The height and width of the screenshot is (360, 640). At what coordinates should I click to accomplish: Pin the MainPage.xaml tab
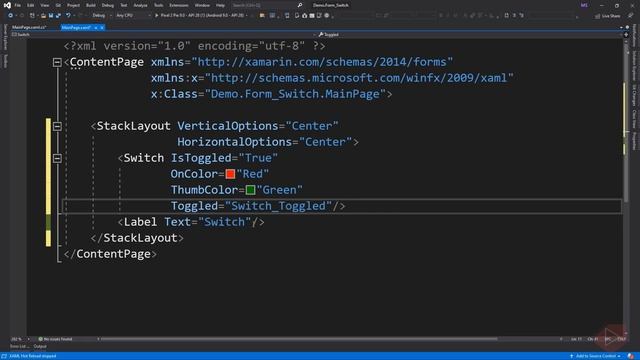coord(96,28)
